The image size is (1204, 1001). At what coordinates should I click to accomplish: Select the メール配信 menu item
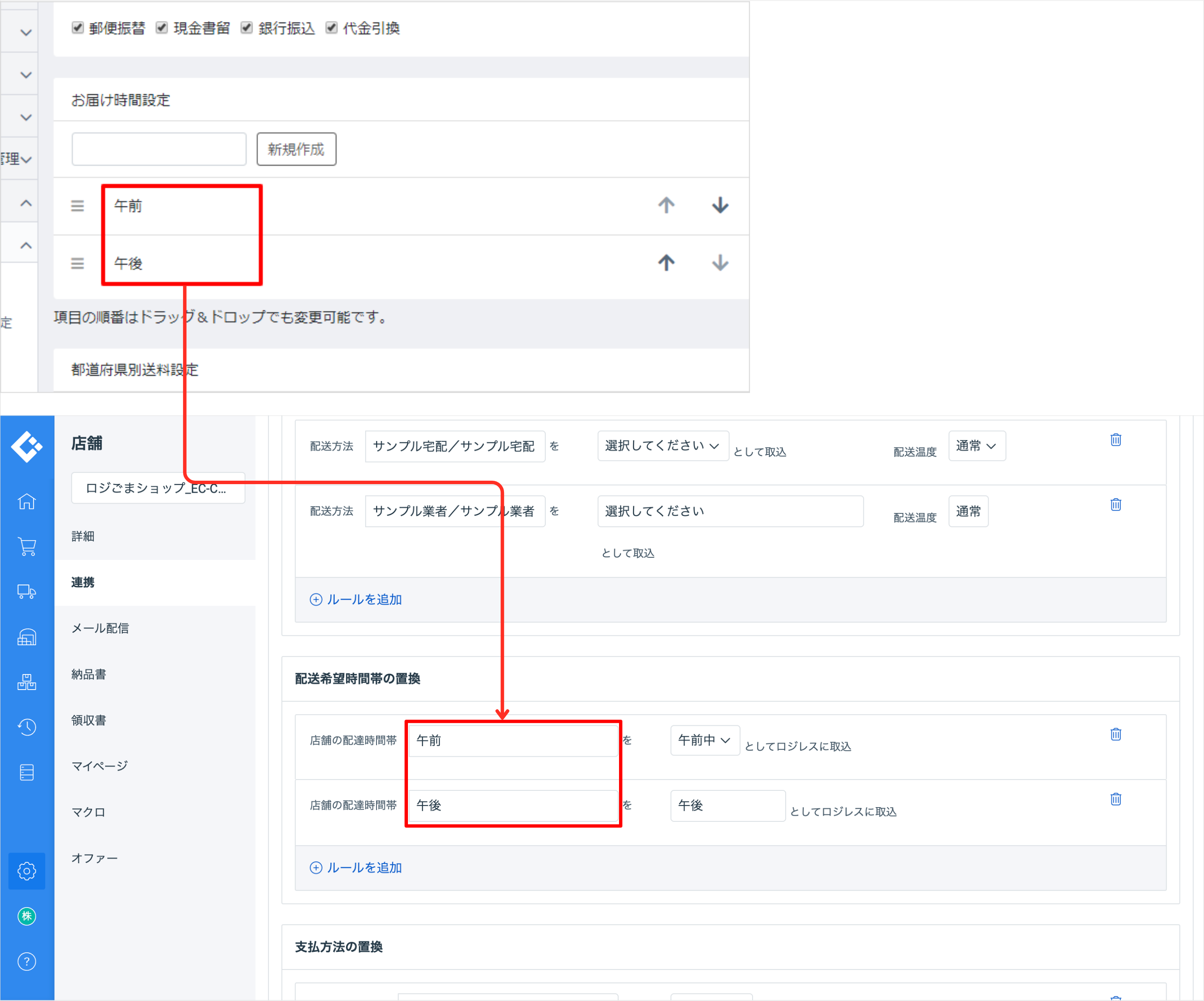click(x=100, y=628)
